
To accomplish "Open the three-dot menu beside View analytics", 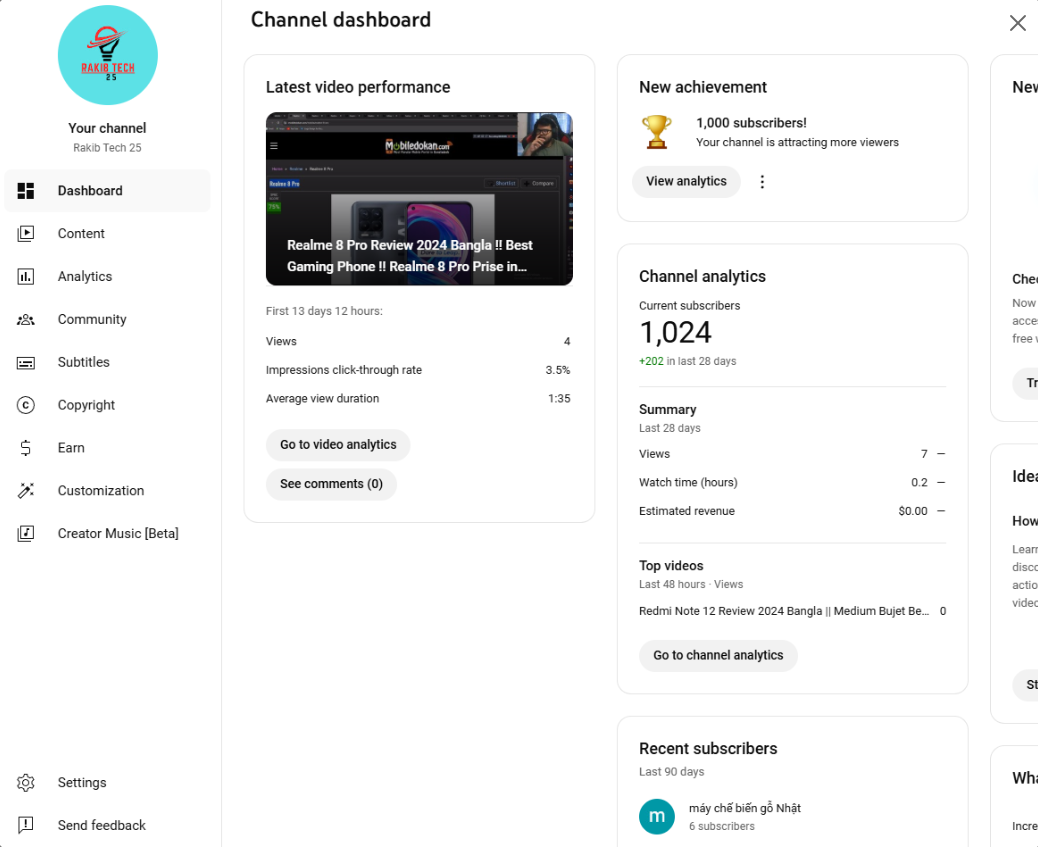I will (x=762, y=181).
